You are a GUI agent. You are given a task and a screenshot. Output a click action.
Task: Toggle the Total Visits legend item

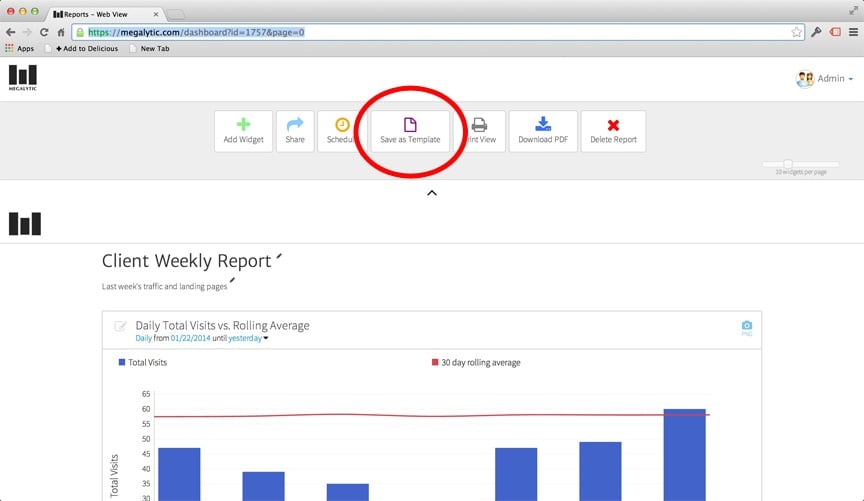[143, 363]
